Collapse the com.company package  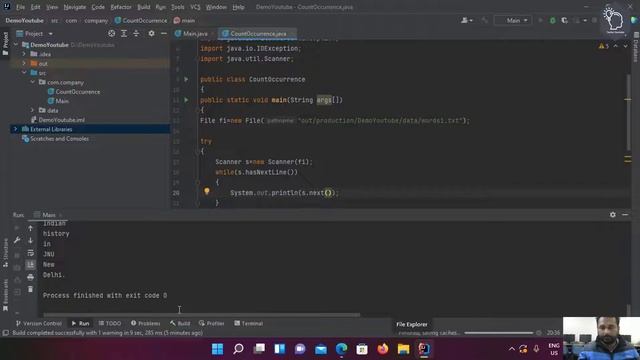click(x=32, y=82)
